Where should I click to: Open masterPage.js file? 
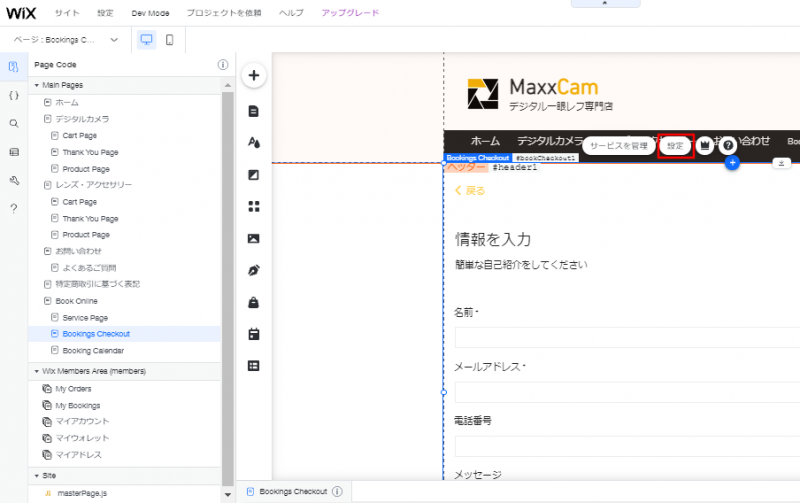[80, 494]
